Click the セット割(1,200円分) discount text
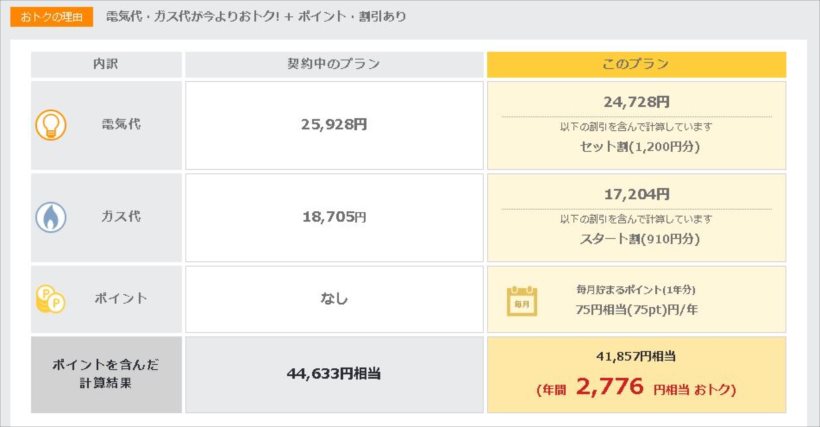The image size is (820, 427). coord(640,147)
